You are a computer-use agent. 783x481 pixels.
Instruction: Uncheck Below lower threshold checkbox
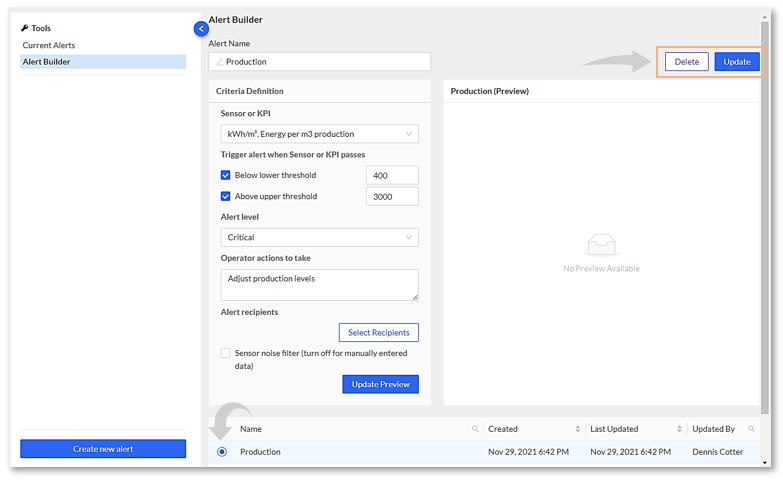click(226, 175)
